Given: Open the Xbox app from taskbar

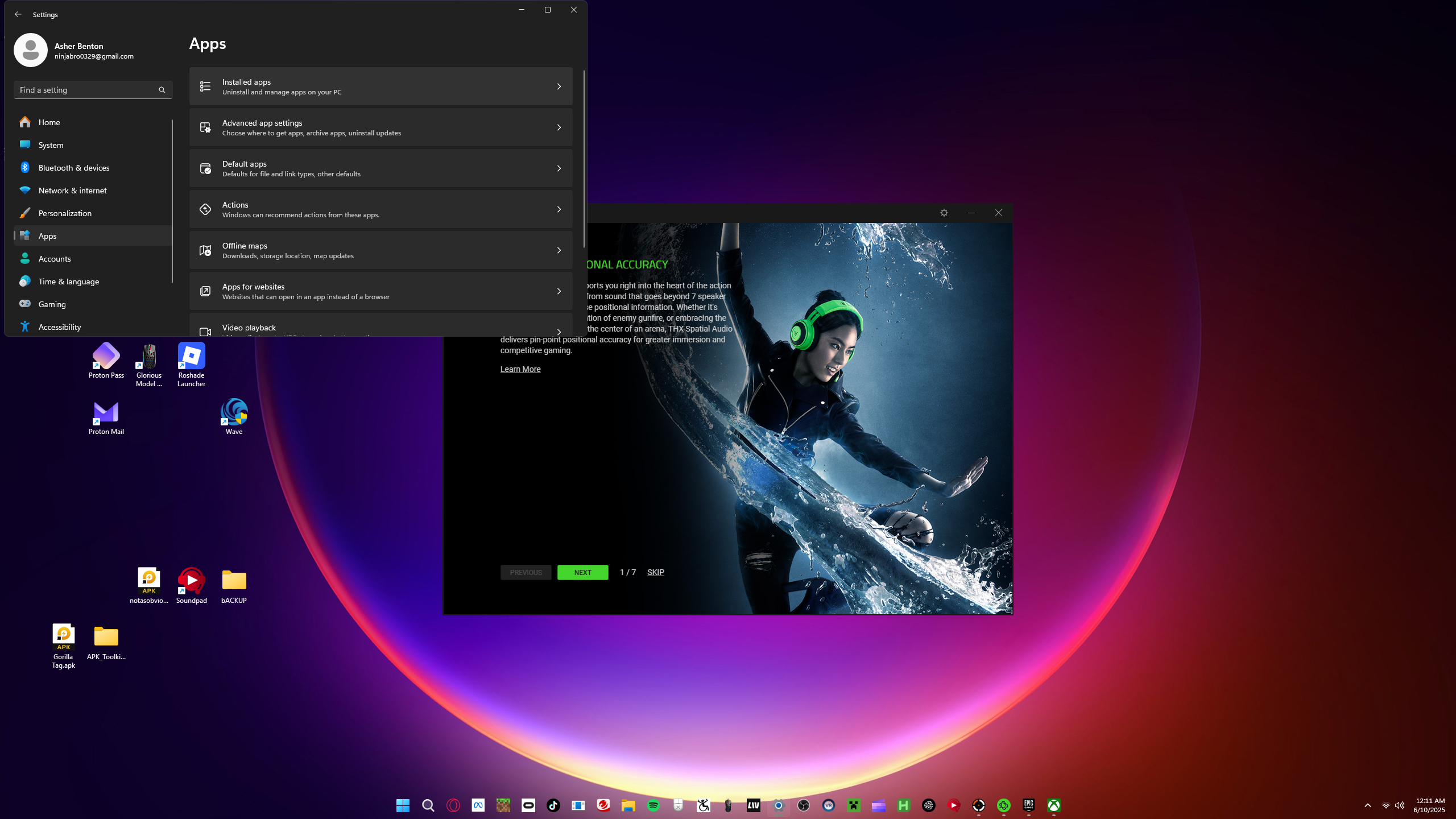Looking at the screenshot, I should pos(1053,805).
